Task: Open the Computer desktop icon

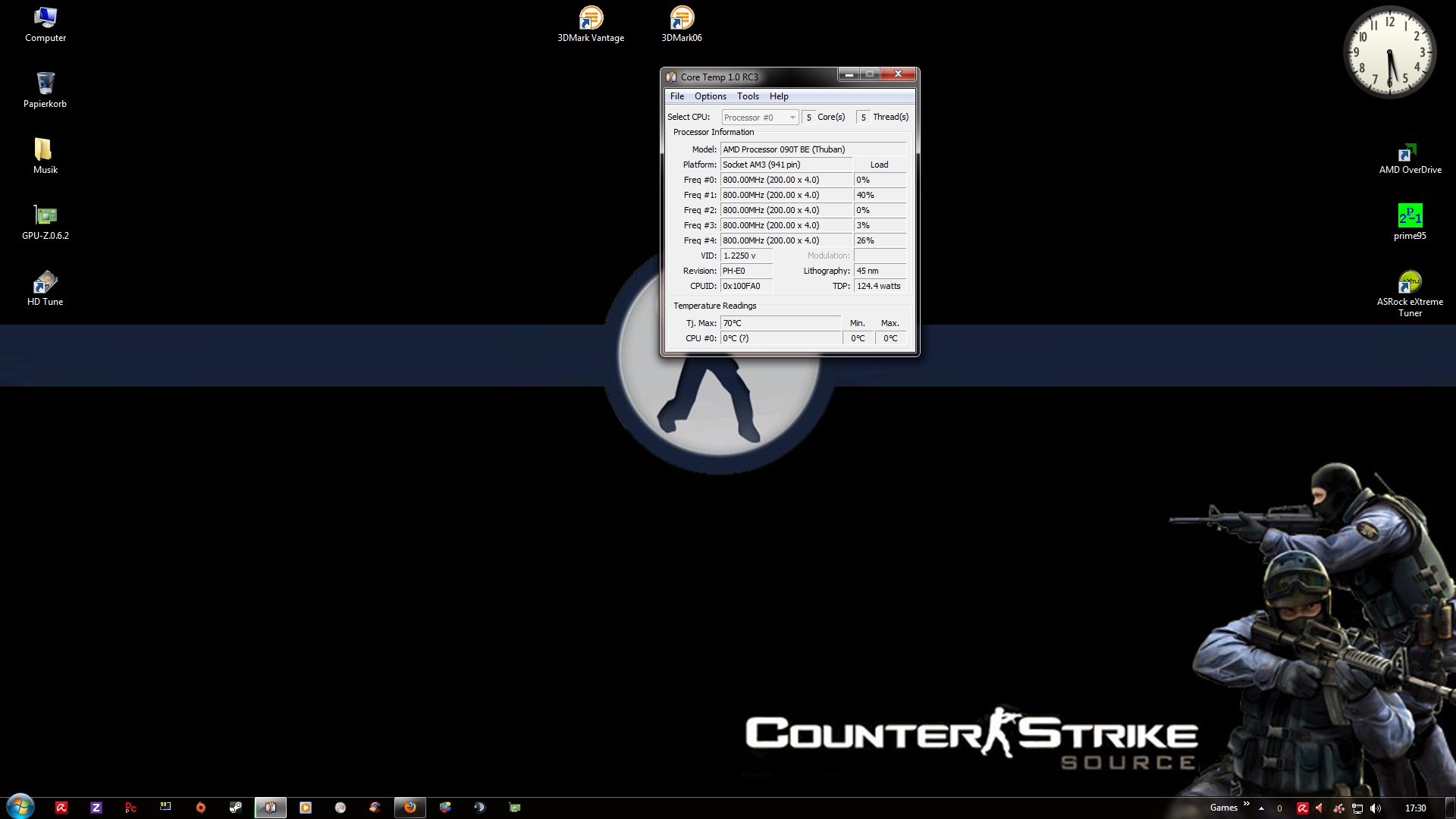Action: pos(45,24)
